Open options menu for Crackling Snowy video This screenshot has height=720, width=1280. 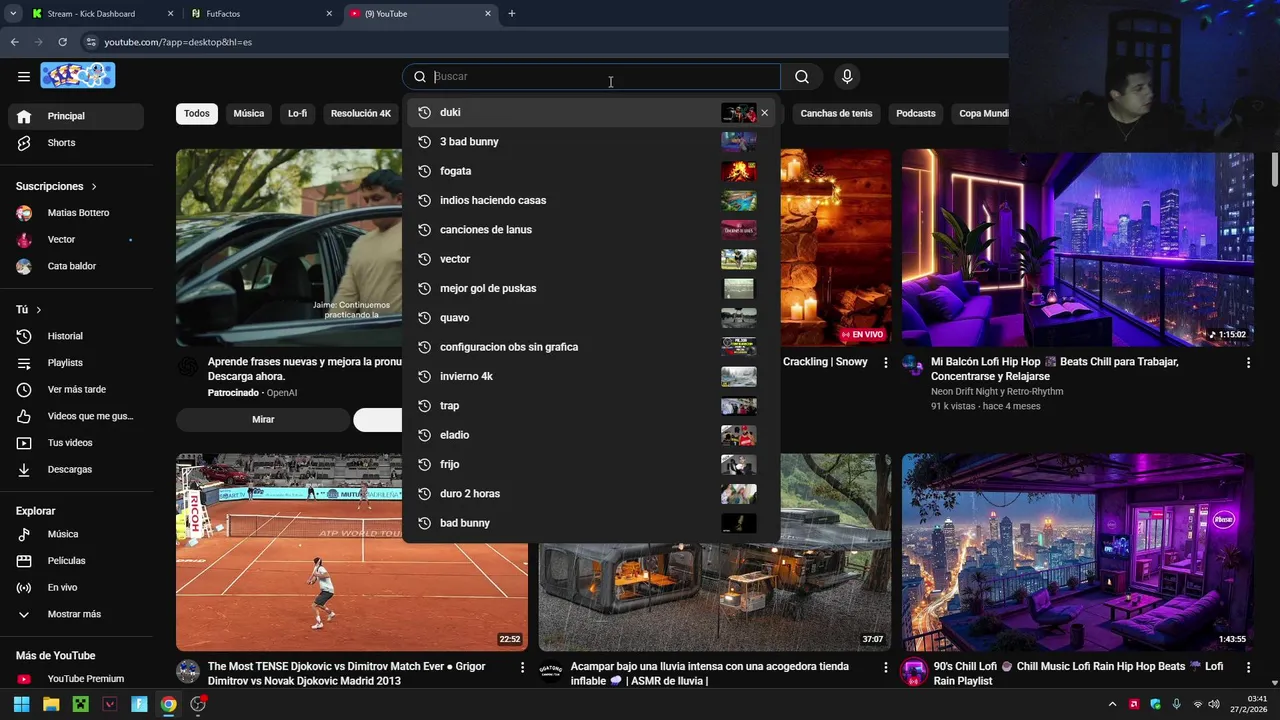coord(885,363)
